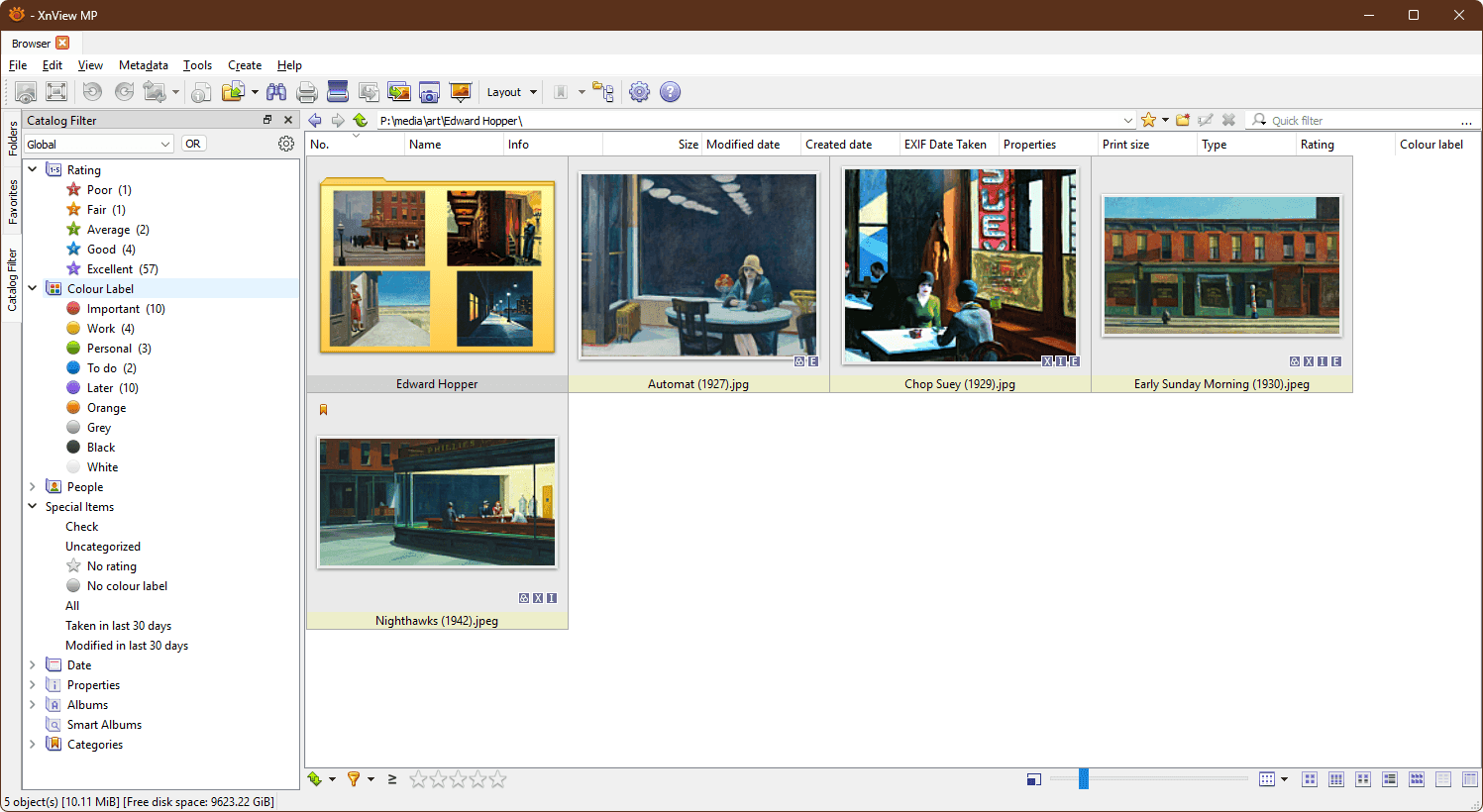This screenshot has width=1483, height=812.
Task: Click the Rotate Left toolbar icon
Action: (x=91, y=91)
